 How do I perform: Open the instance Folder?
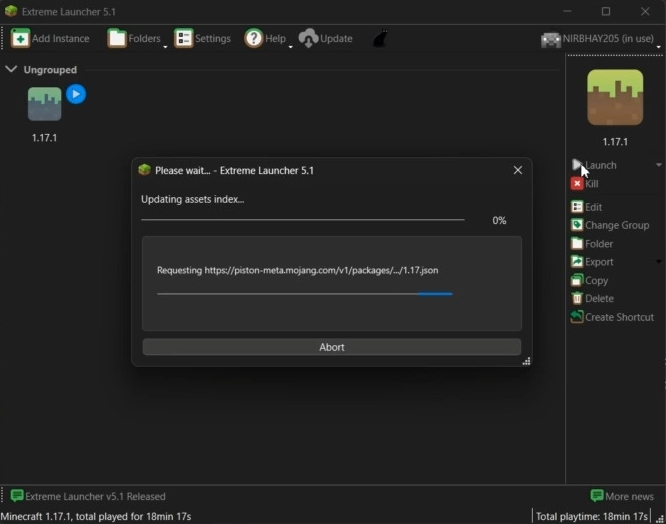click(x=592, y=244)
